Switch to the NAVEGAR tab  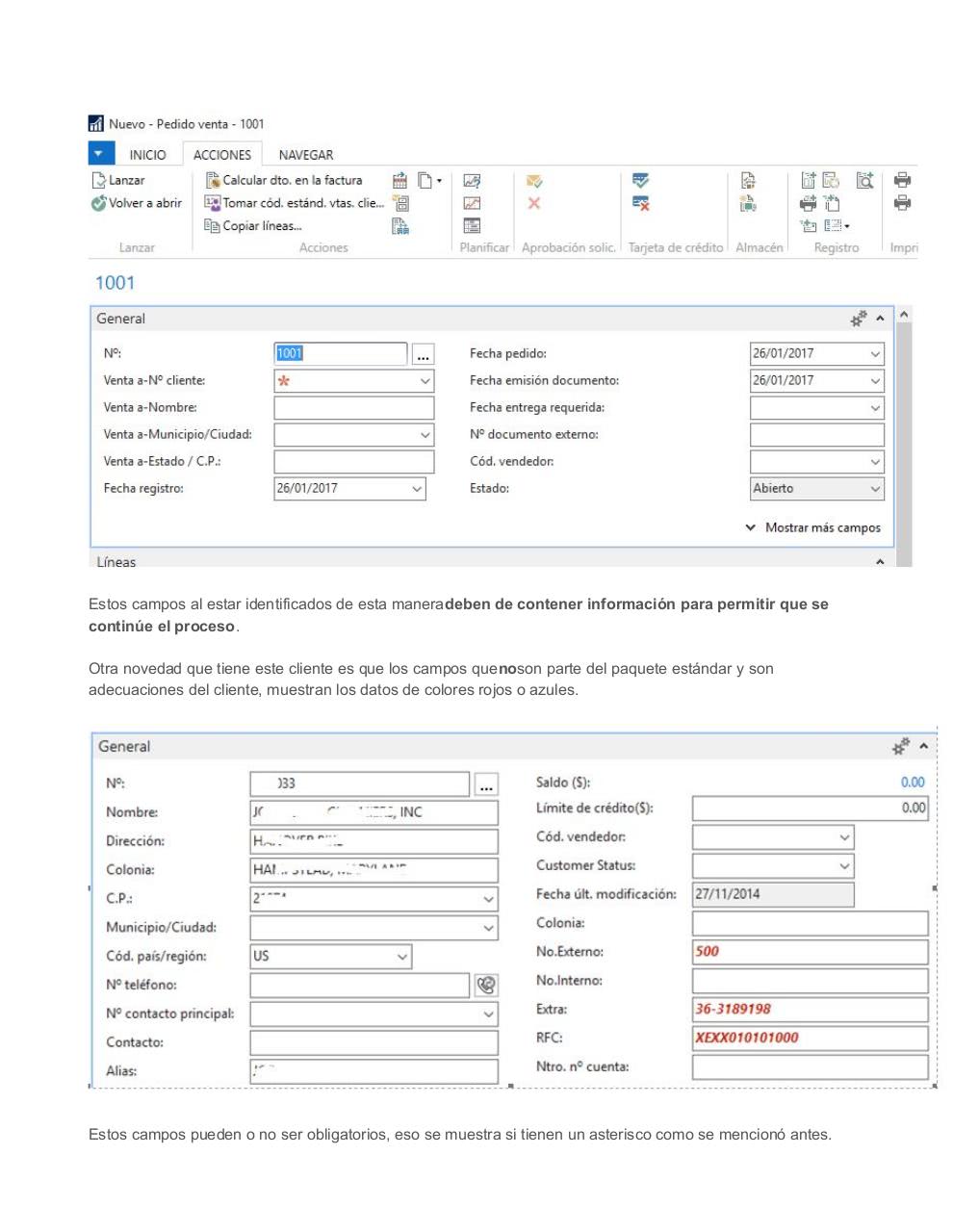click(306, 154)
